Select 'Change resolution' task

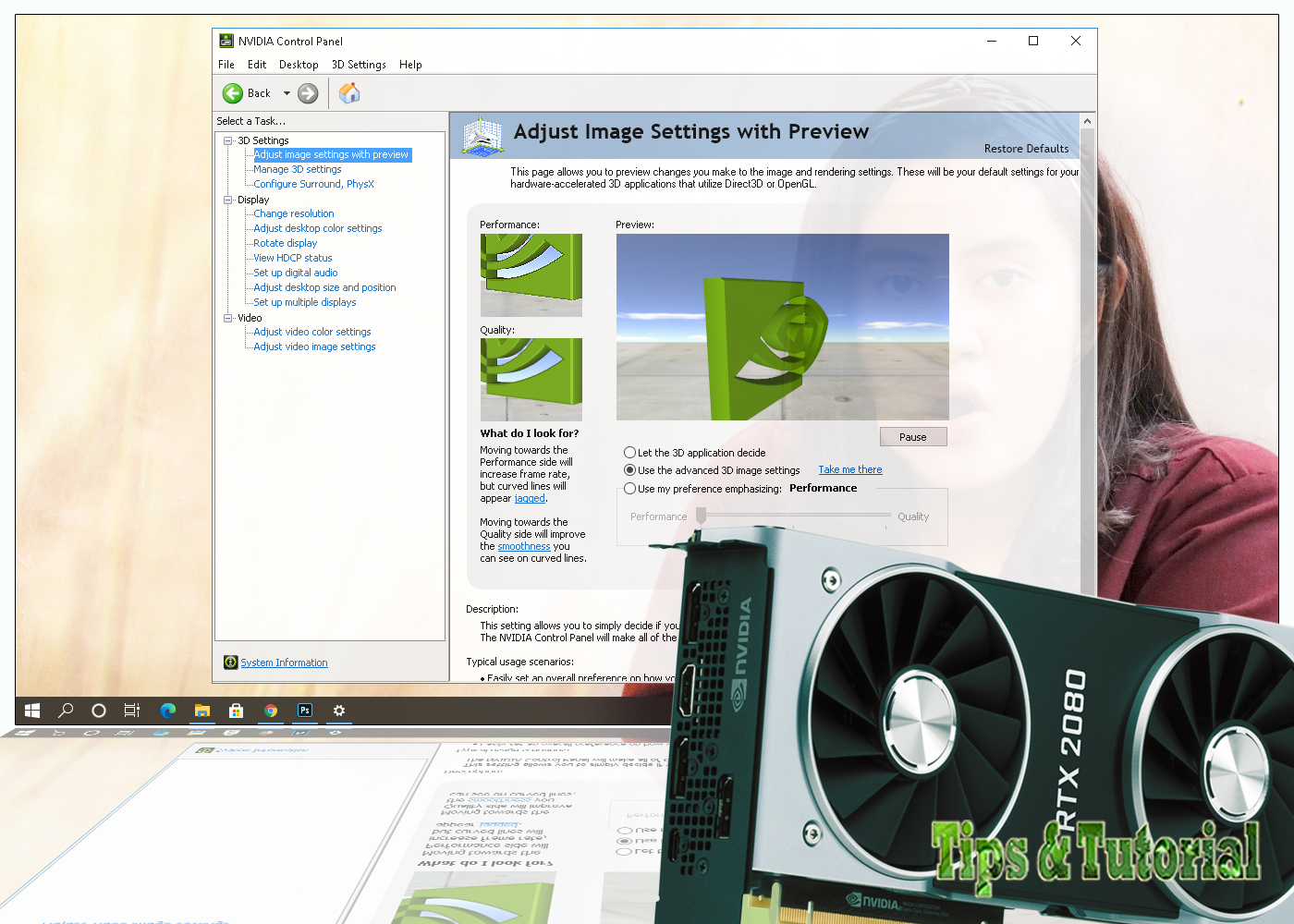click(x=294, y=213)
